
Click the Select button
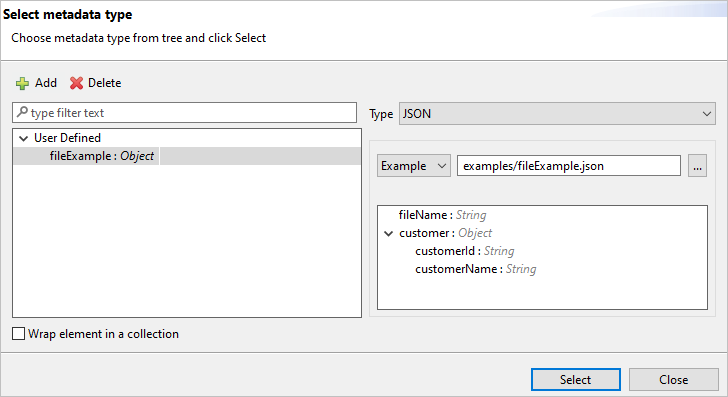576,379
